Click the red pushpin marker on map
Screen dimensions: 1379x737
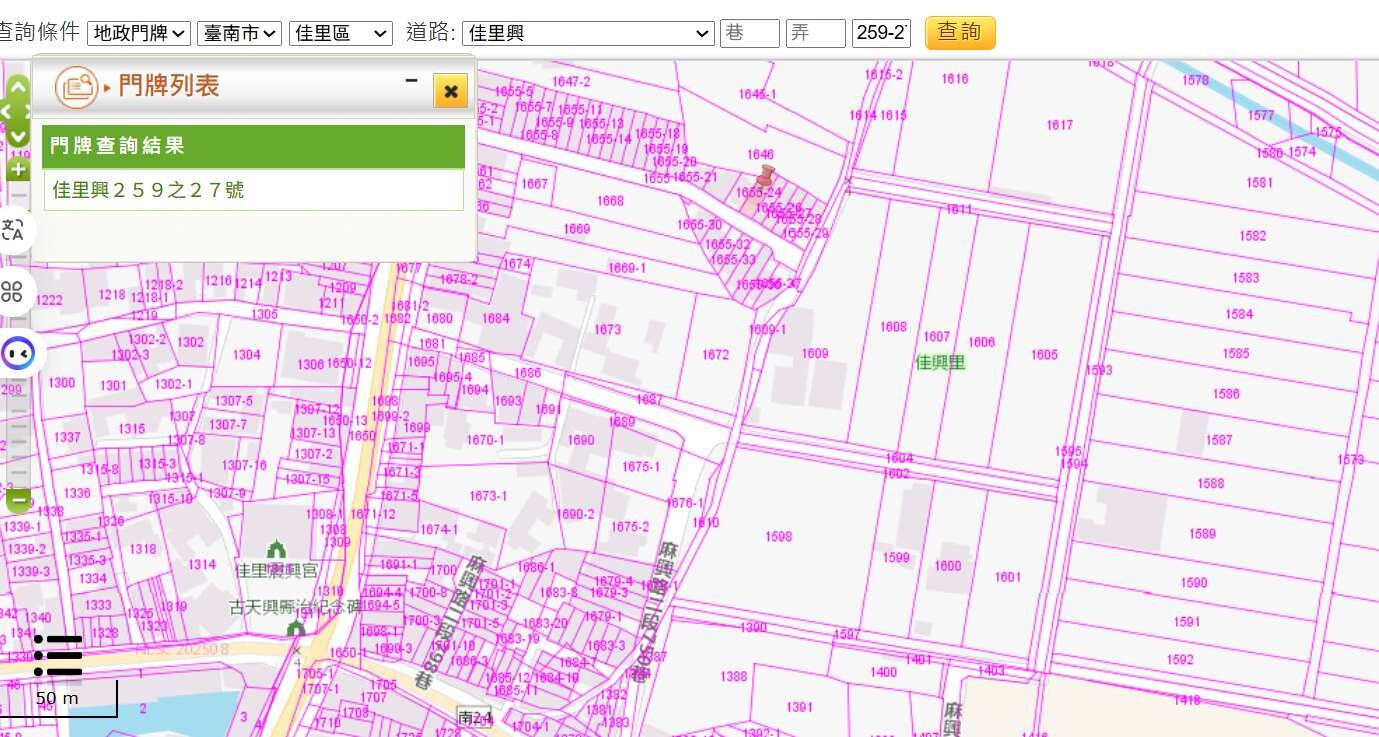click(x=765, y=177)
